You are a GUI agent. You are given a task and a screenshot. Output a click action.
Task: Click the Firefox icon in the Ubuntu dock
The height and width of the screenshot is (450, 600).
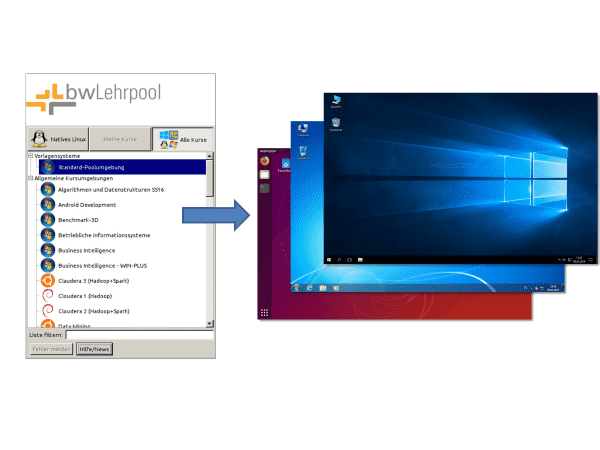point(265,160)
